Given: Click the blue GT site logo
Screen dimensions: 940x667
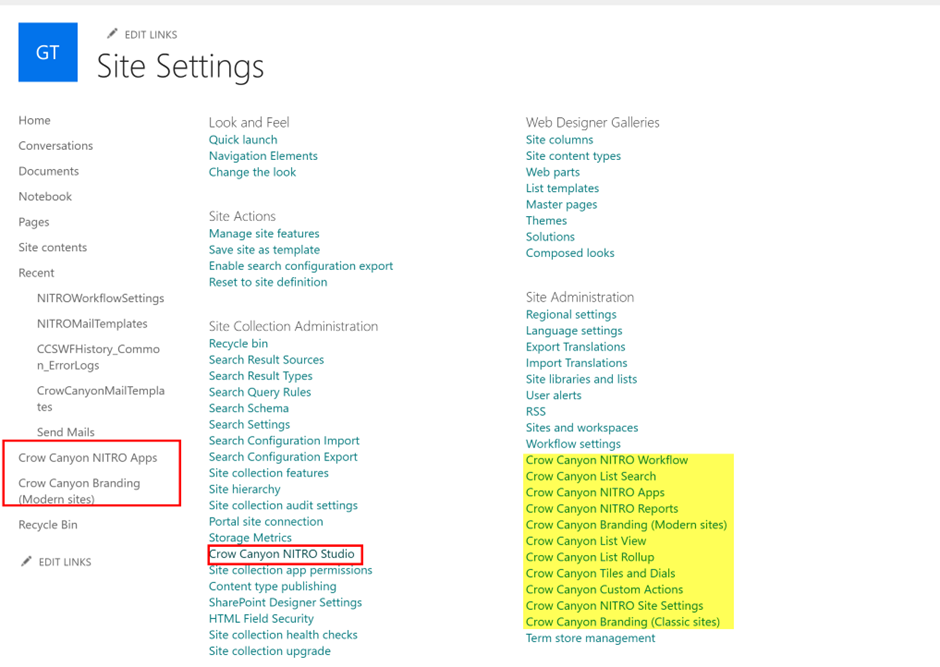Looking at the screenshot, I should (48, 52).
